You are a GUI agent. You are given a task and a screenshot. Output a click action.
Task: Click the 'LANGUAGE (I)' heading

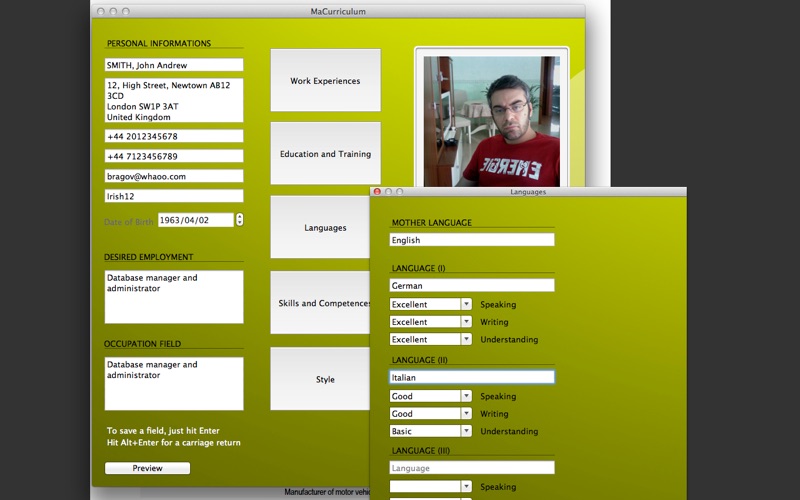pos(418,268)
